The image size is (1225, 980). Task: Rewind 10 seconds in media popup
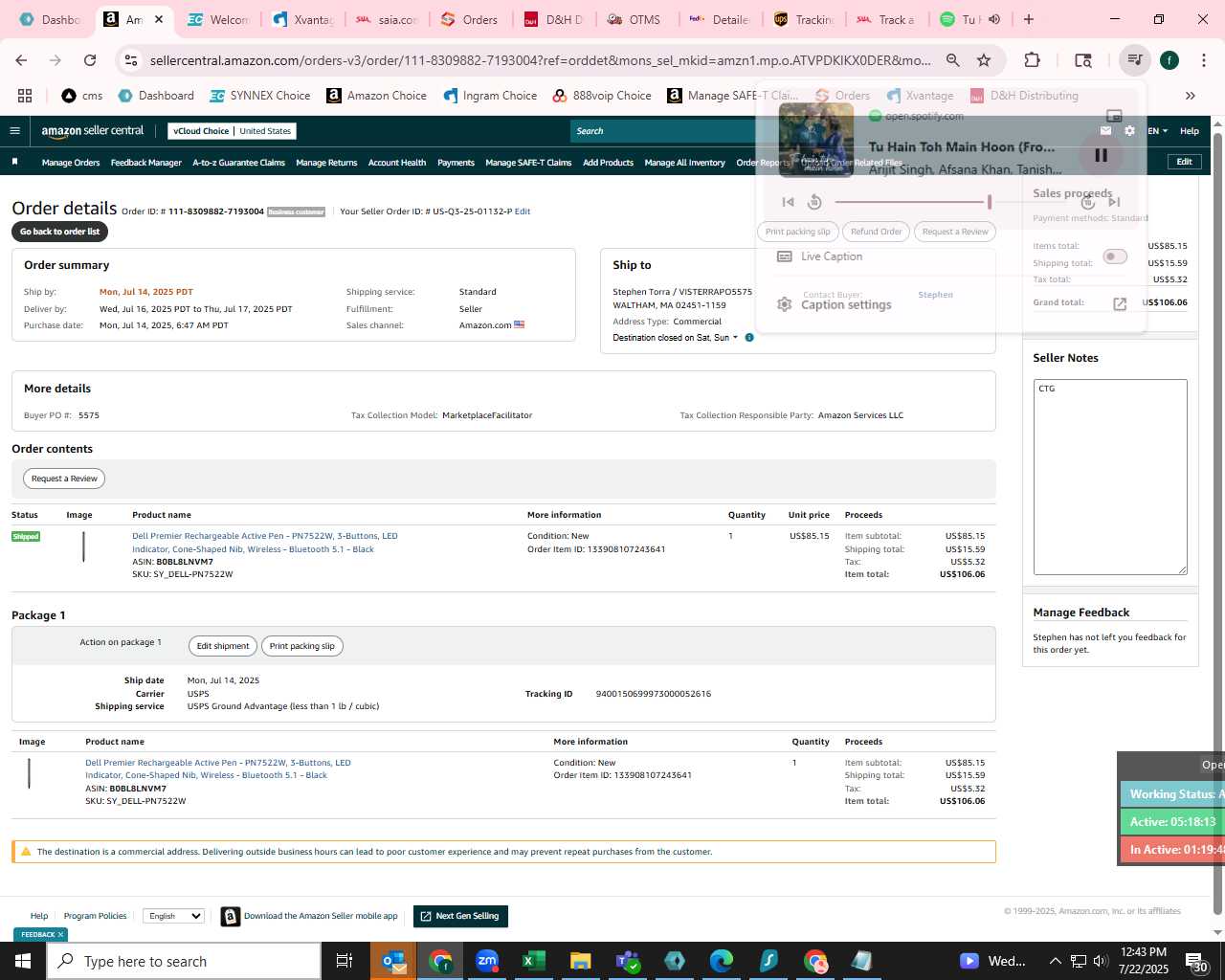(814, 202)
